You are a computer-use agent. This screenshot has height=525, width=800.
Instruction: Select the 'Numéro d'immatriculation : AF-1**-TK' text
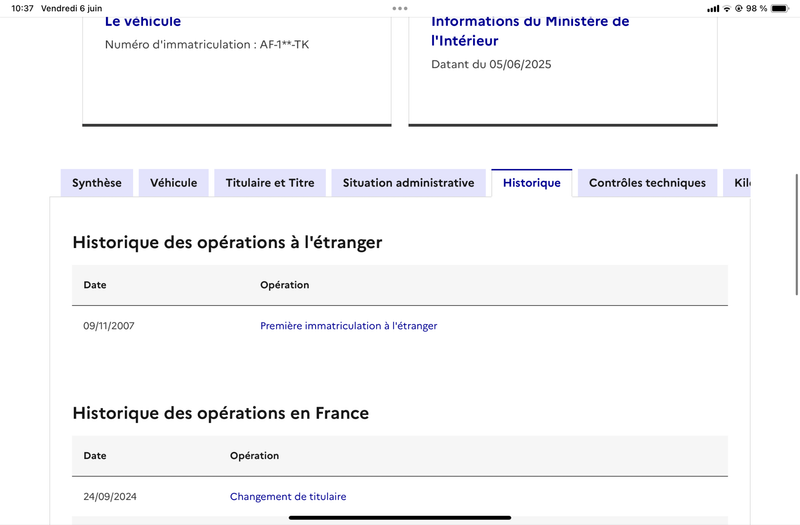click(207, 44)
